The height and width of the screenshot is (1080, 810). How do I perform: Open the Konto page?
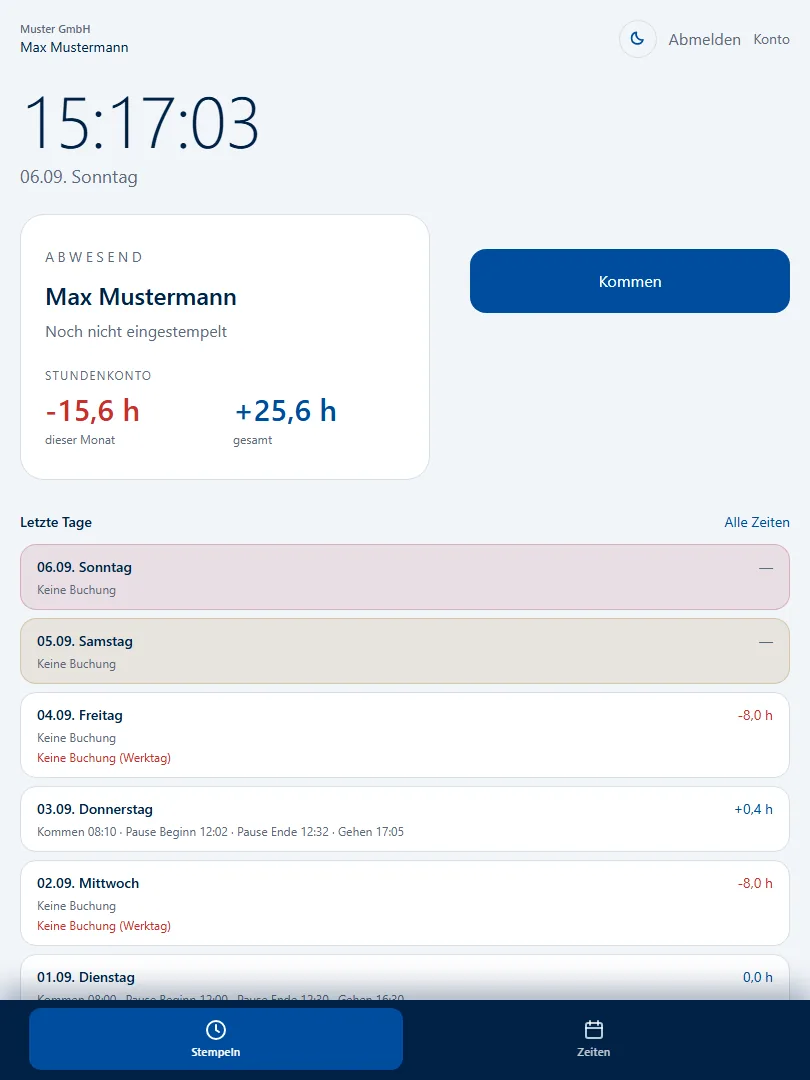(771, 39)
